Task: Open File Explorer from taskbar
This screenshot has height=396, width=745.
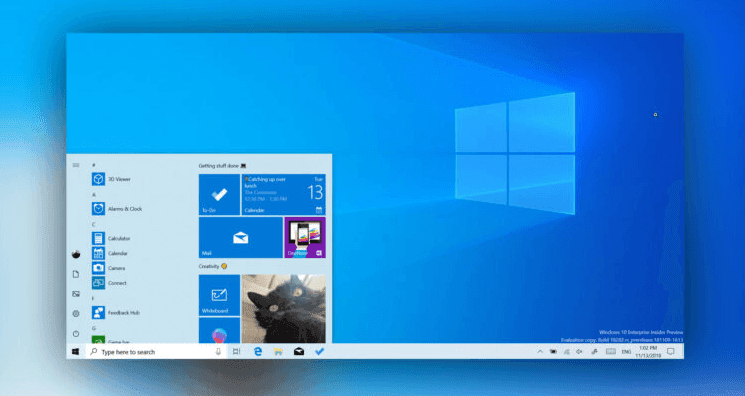Action: 278,352
